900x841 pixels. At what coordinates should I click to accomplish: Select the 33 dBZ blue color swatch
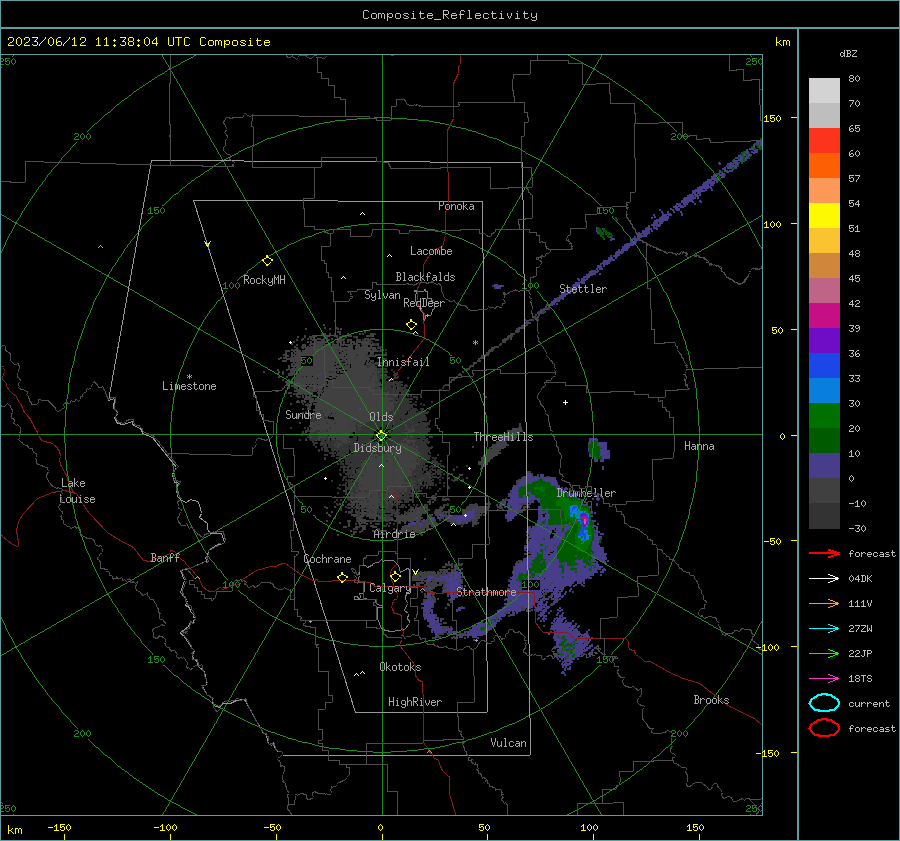tap(824, 390)
